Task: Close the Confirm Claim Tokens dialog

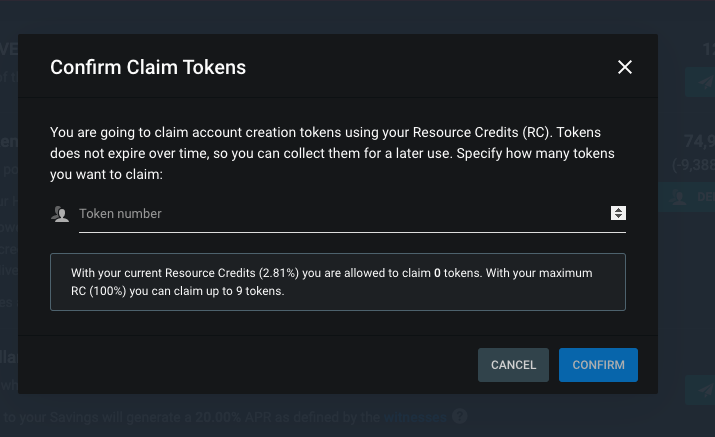Action: point(625,67)
